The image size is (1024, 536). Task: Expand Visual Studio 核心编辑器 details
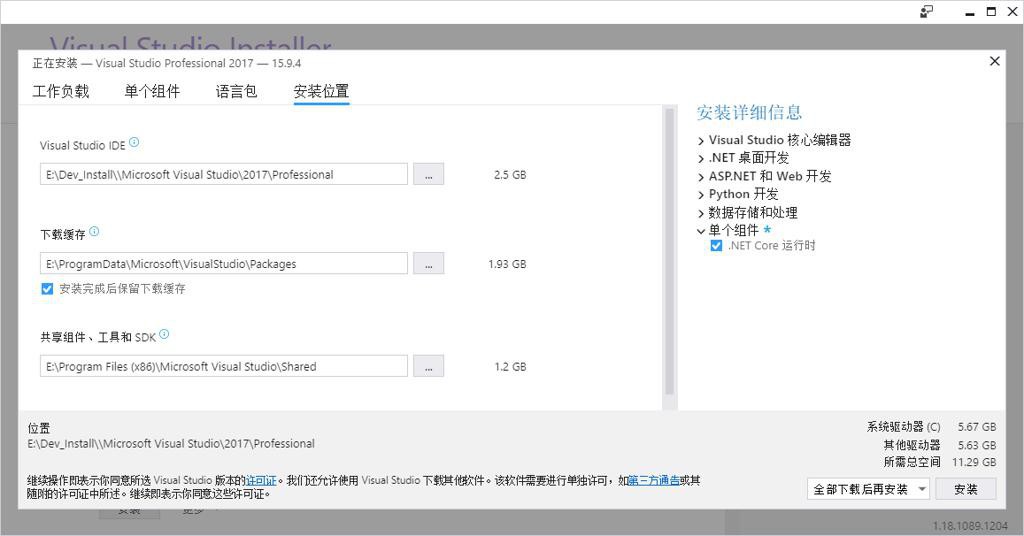(x=701, y=141)
